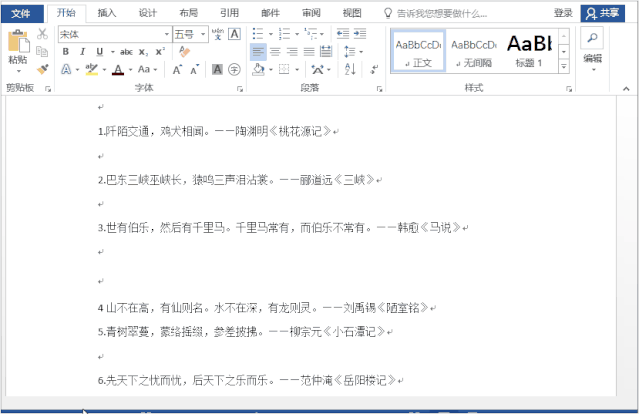Open the font name dropdown 宋体
The image size is (639, 414).
point(167,34)
